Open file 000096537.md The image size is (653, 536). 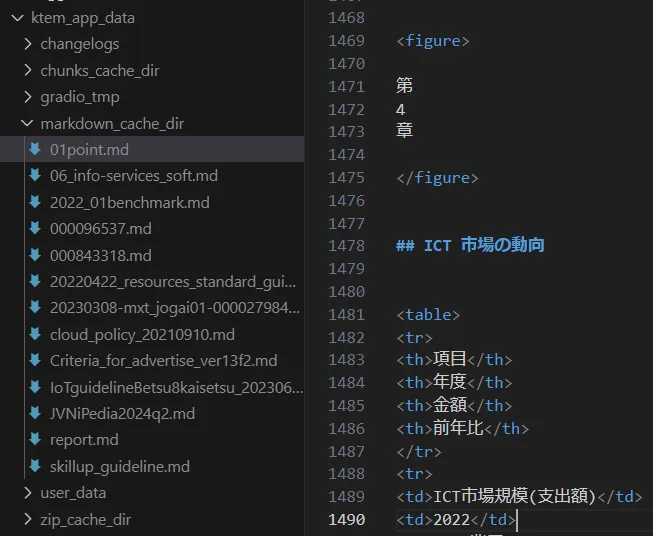100,229
